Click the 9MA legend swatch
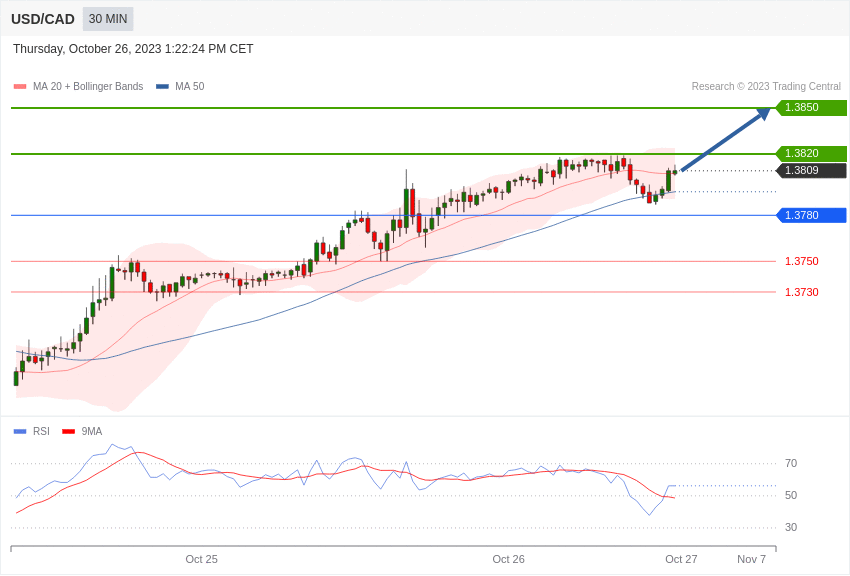 (x=69, y=431)
